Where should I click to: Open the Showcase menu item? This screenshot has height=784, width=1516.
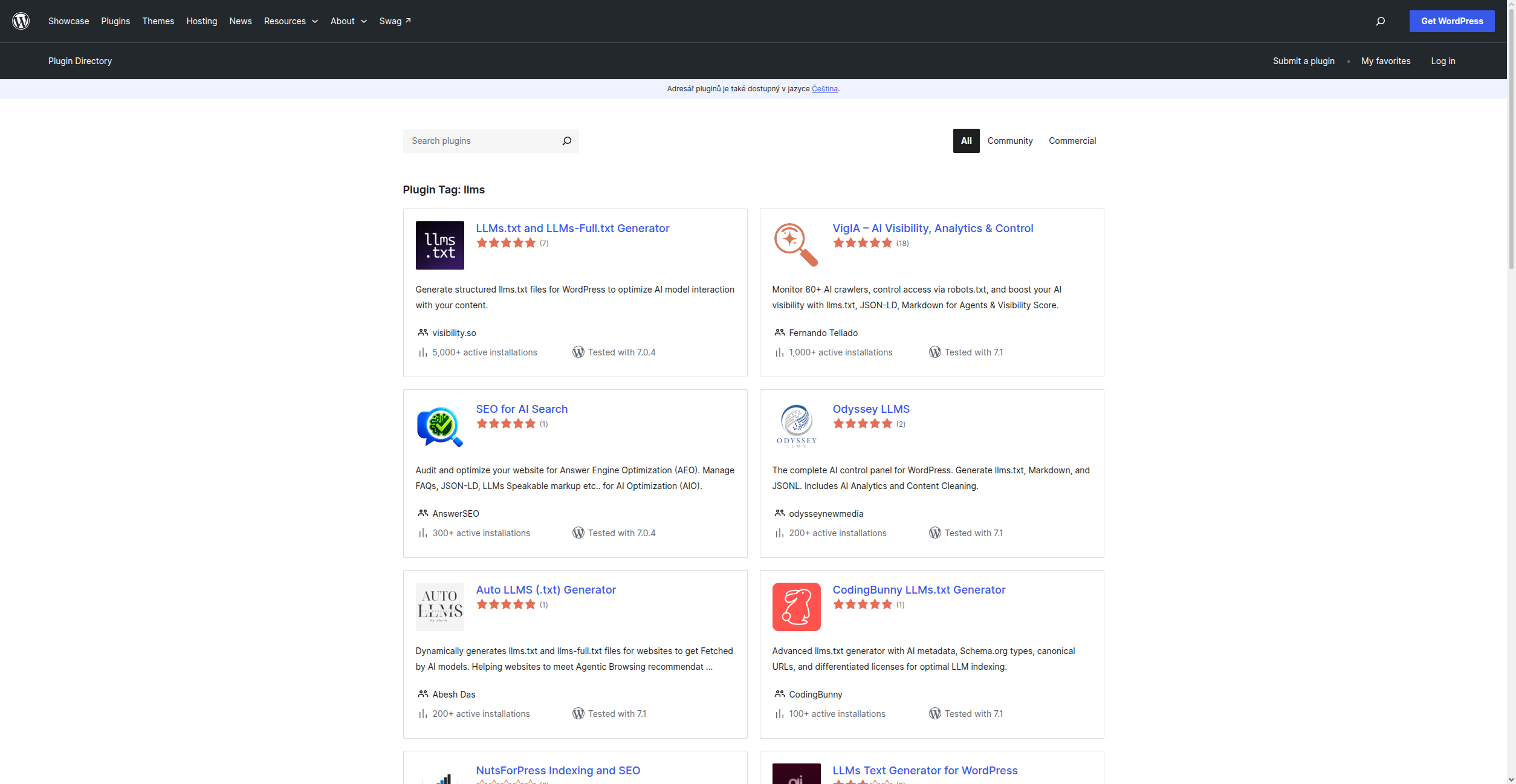[68, 21]
